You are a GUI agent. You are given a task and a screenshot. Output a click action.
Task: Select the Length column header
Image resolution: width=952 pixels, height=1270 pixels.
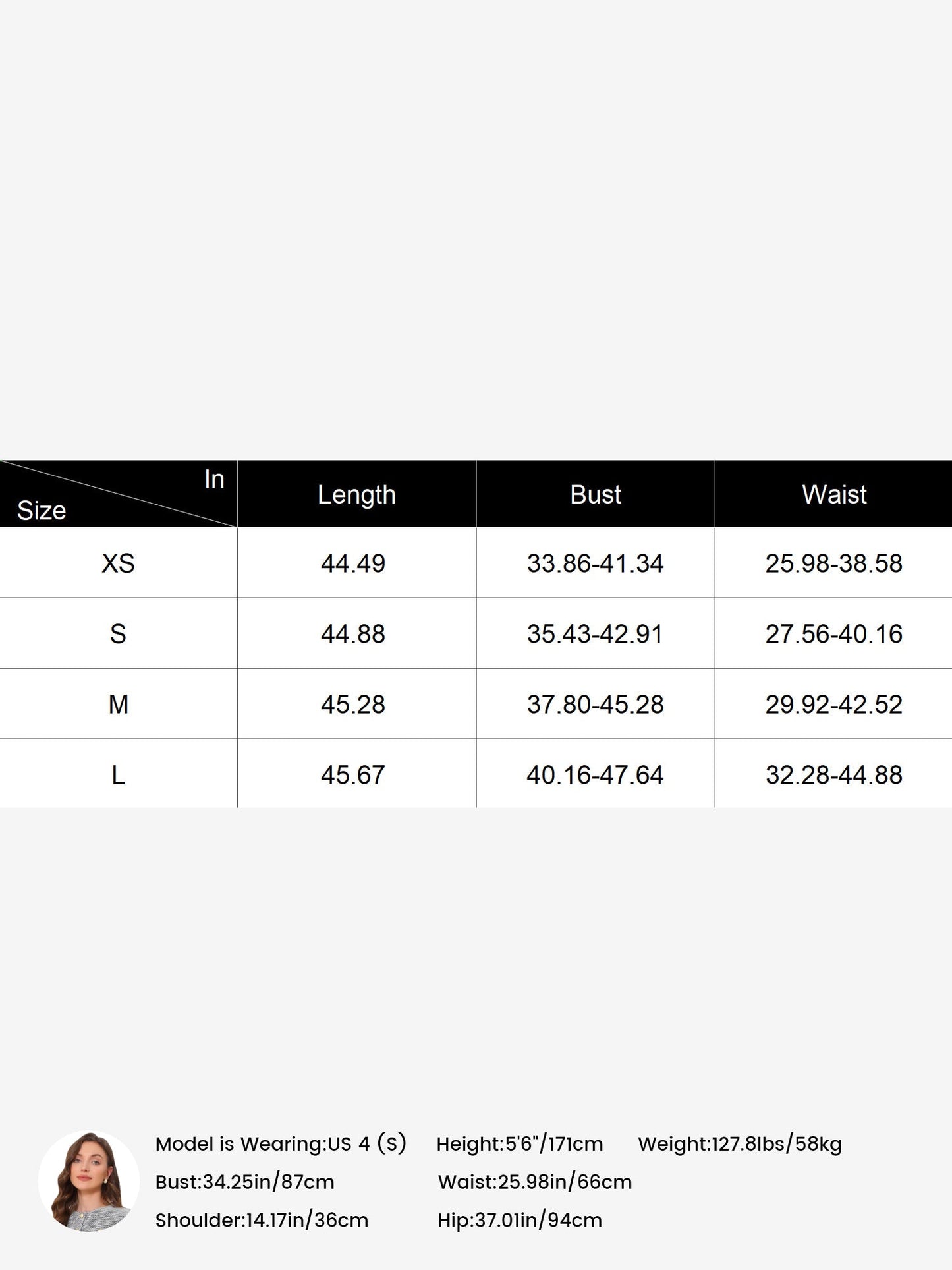(356, 494)
